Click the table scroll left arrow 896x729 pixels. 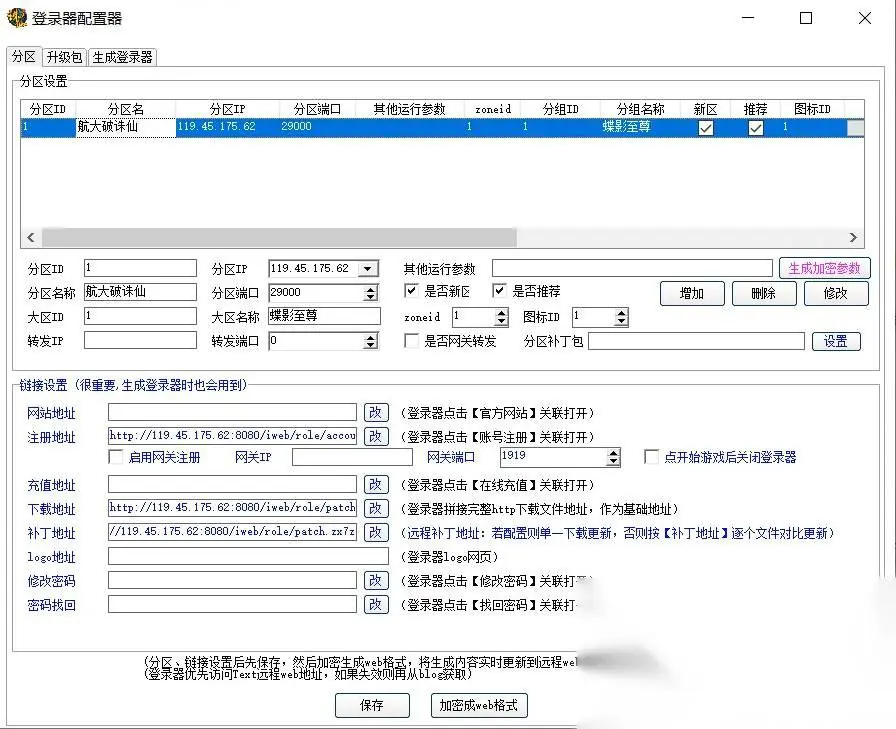[31, 237]
